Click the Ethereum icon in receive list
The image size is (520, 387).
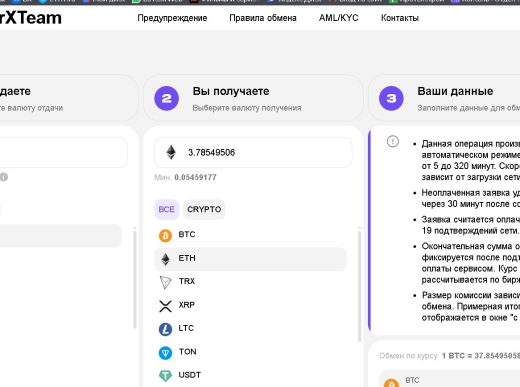[x=165, y=259]
